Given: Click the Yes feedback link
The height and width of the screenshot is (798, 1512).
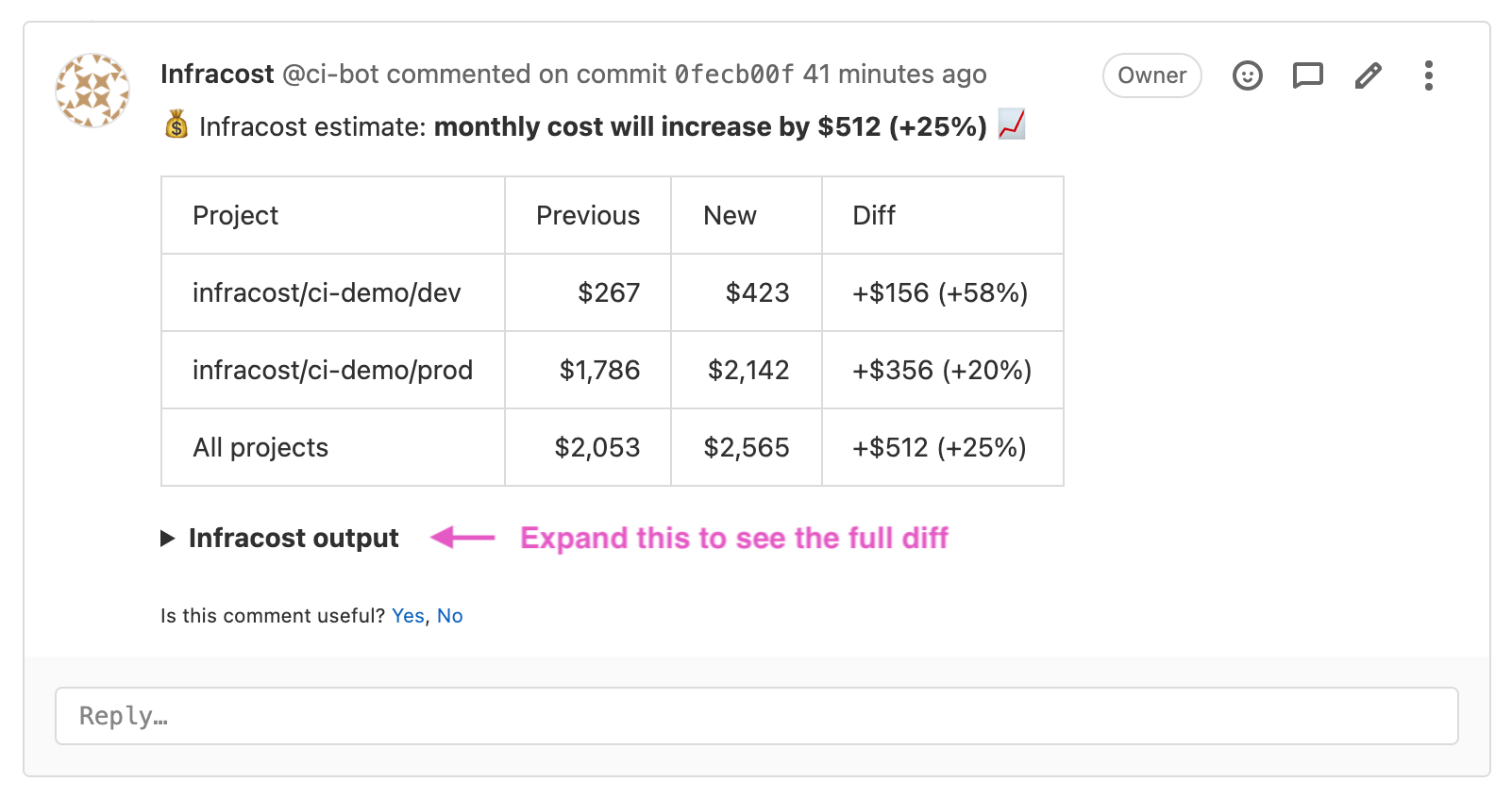Looking at the screenshot, I should [408, 616].
